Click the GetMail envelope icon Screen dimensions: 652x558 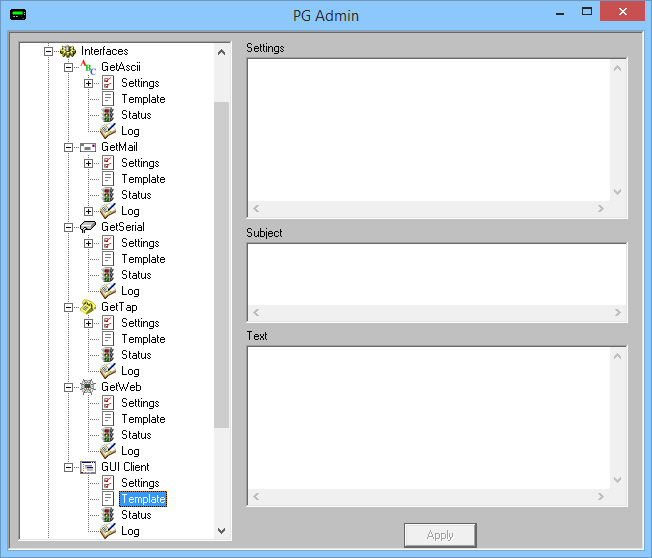click(88, 147)
